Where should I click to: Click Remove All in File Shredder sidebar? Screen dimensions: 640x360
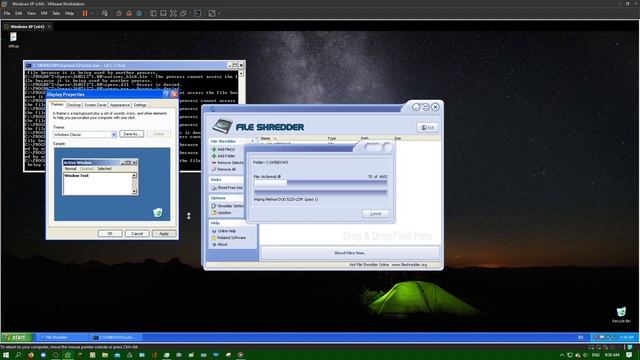[224, 169]
